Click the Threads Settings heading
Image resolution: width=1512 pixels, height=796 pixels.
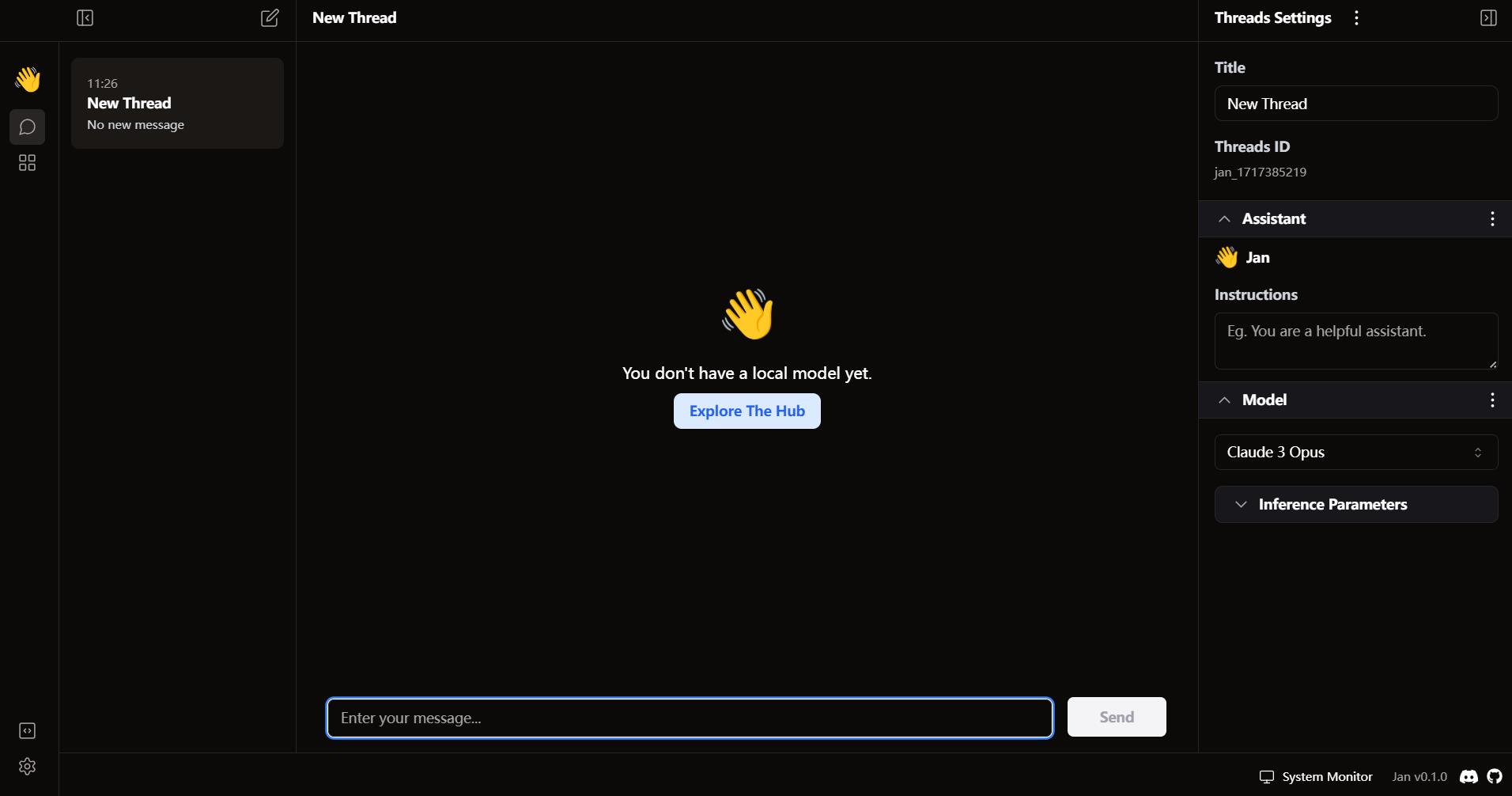(1273, 17)
